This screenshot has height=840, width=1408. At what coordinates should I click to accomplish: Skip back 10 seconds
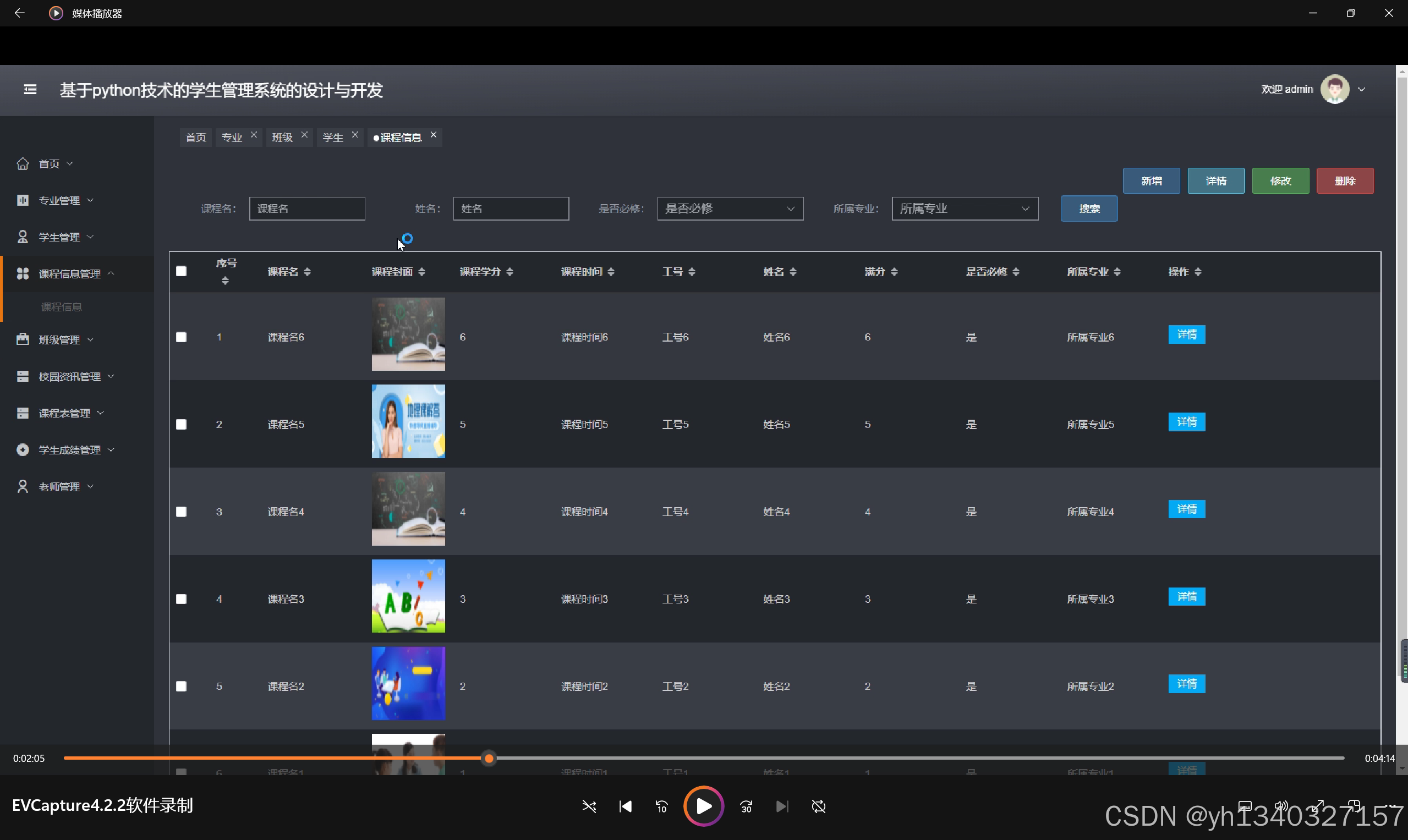click(661, 806)
